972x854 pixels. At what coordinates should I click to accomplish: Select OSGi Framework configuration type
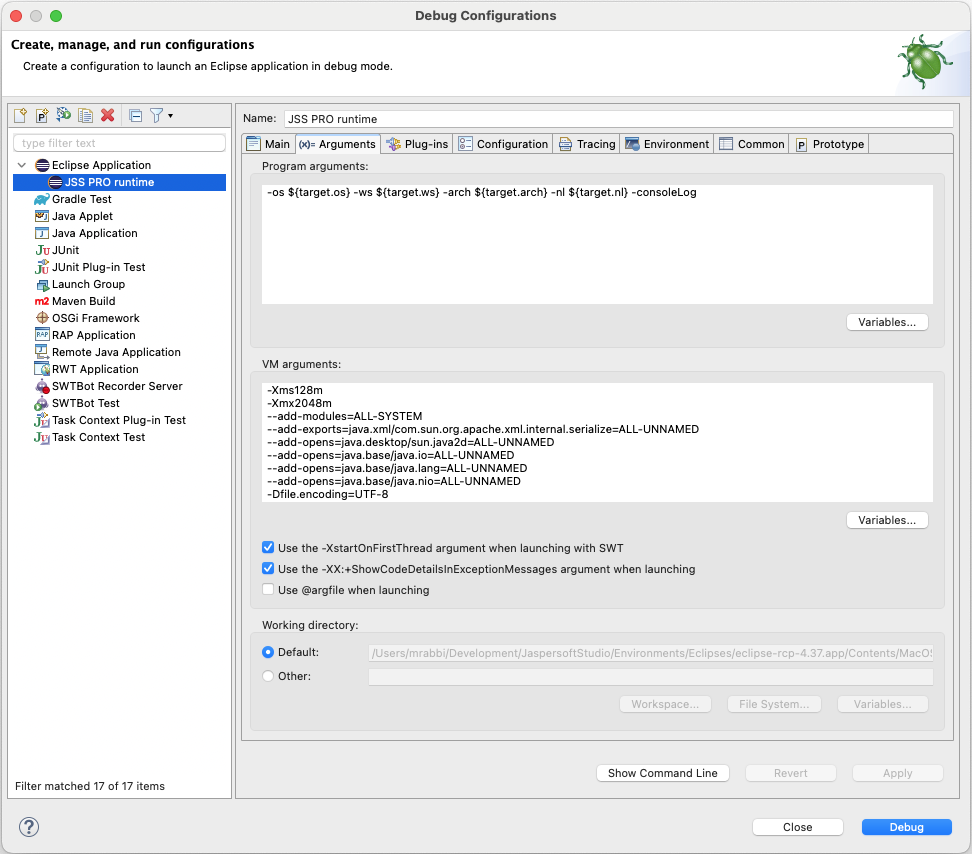pos(96,318)
